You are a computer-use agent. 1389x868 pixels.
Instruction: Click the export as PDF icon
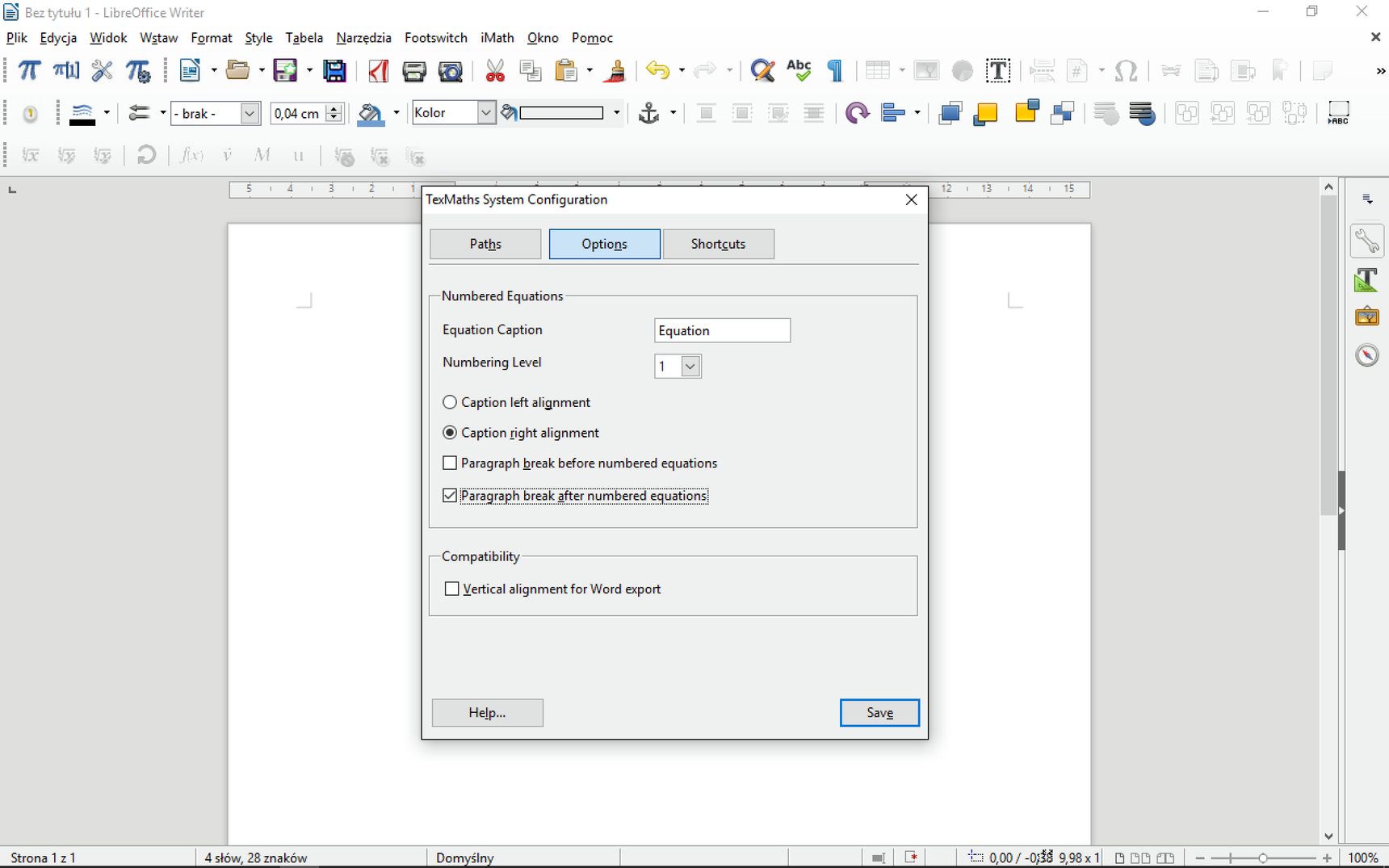(378, 71)
